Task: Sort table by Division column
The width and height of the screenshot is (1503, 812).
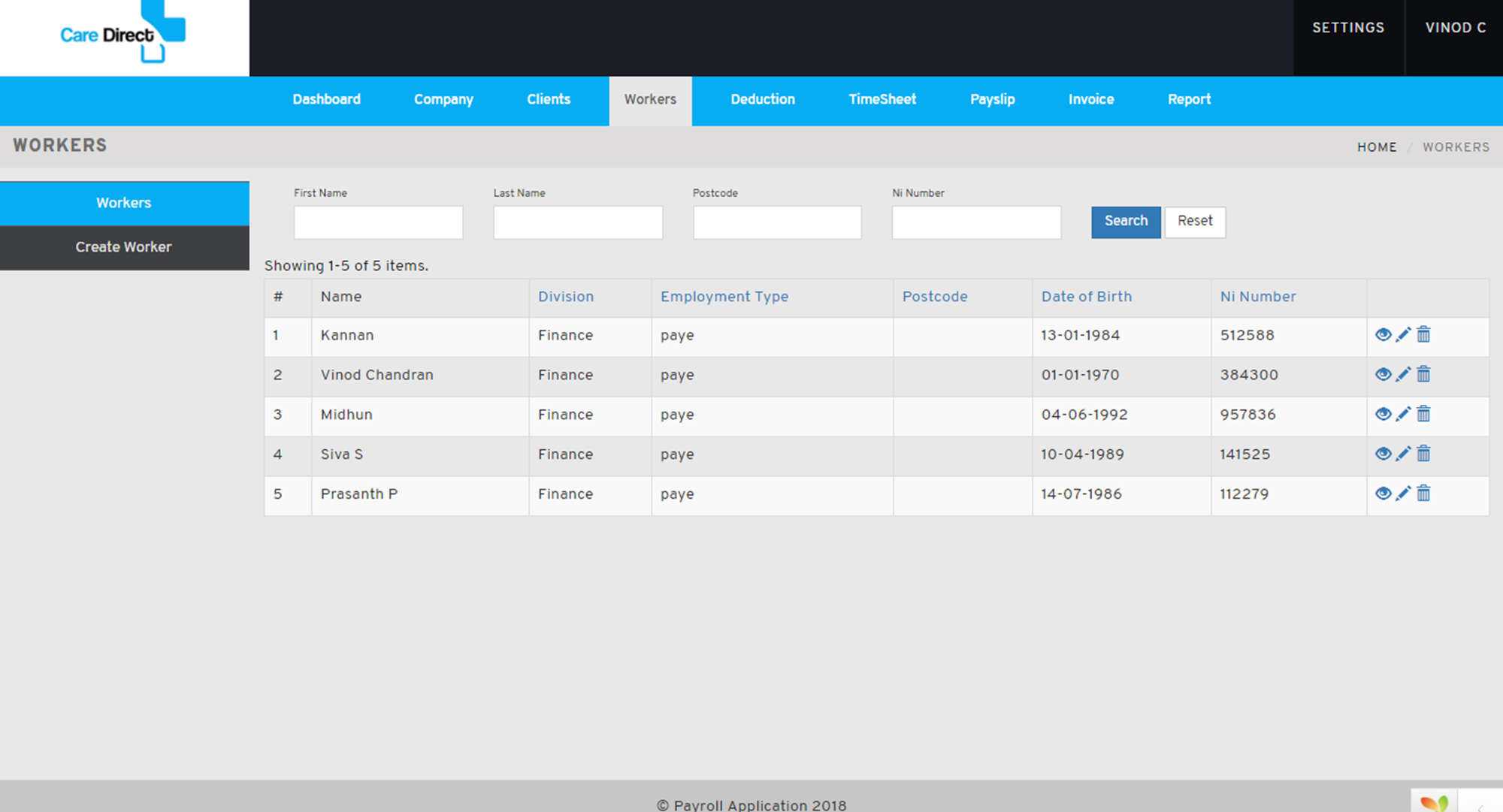Action: [566, 297]
